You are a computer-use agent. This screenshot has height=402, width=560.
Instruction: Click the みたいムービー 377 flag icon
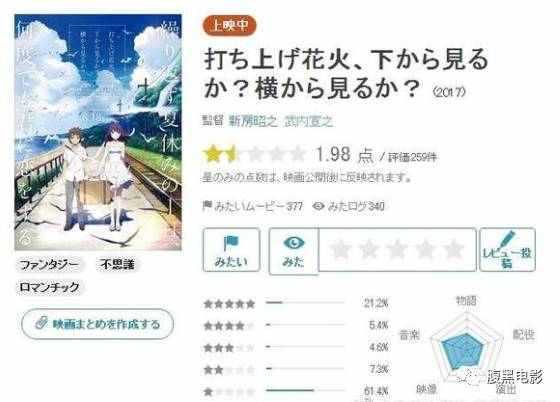(207, 205)
